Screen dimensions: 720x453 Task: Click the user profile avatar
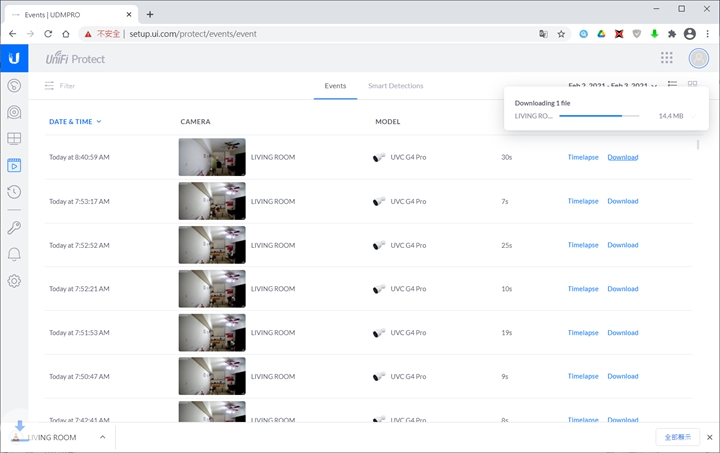click(698, 58)
